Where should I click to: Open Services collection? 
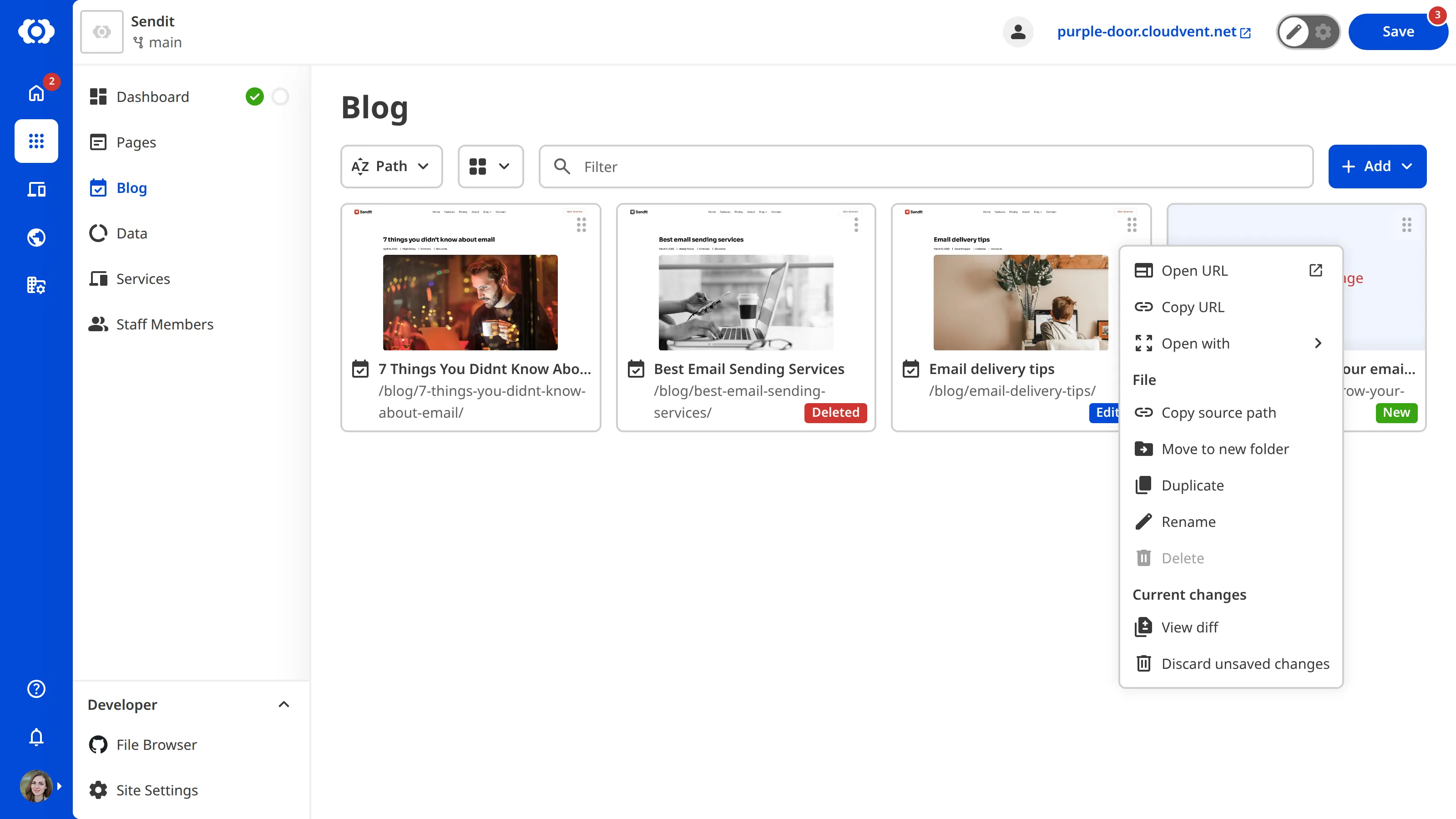click(x=142, y=278)
